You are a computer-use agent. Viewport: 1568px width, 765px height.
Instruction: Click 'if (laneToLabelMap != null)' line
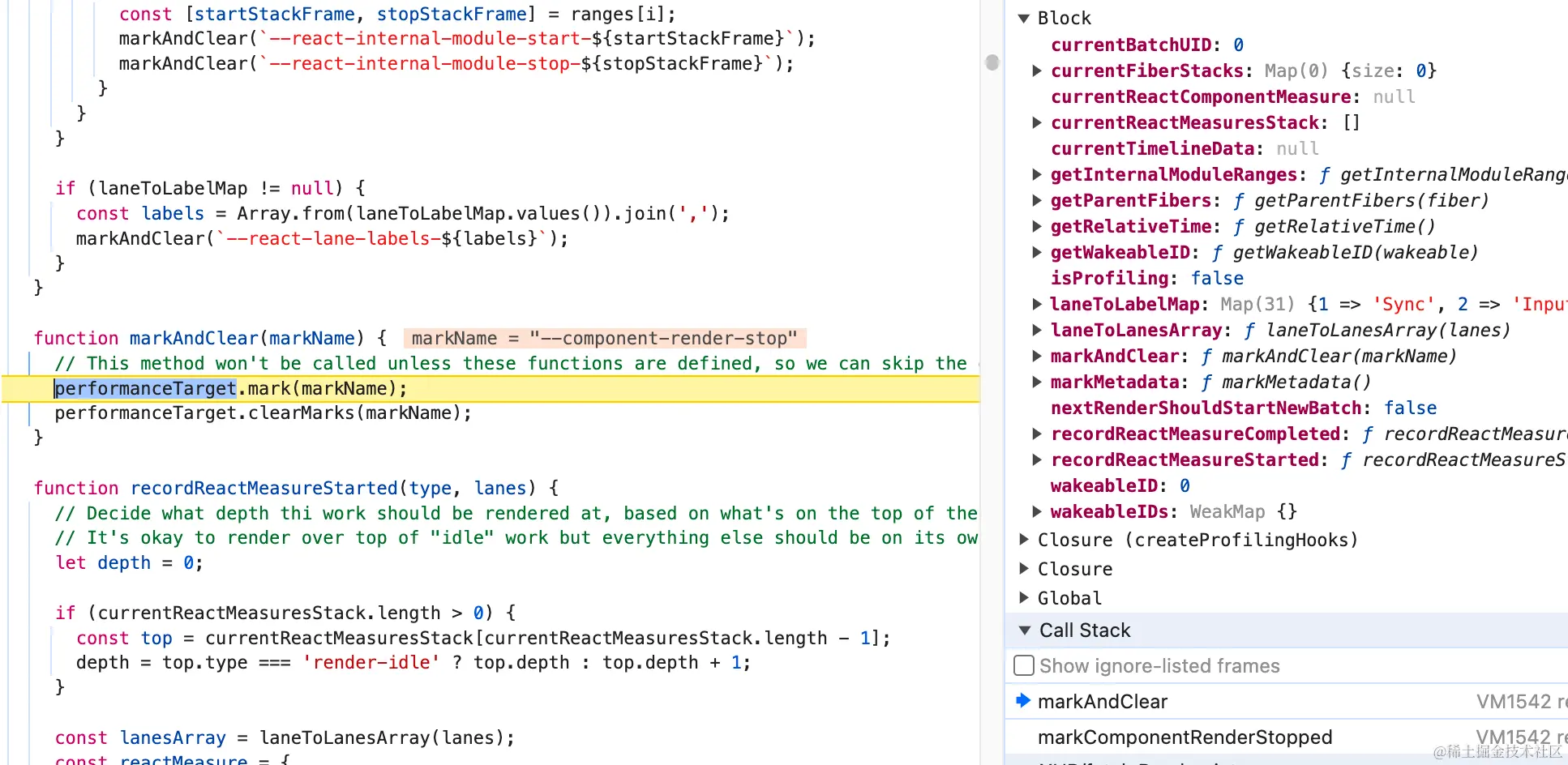(x=210, y=188)
